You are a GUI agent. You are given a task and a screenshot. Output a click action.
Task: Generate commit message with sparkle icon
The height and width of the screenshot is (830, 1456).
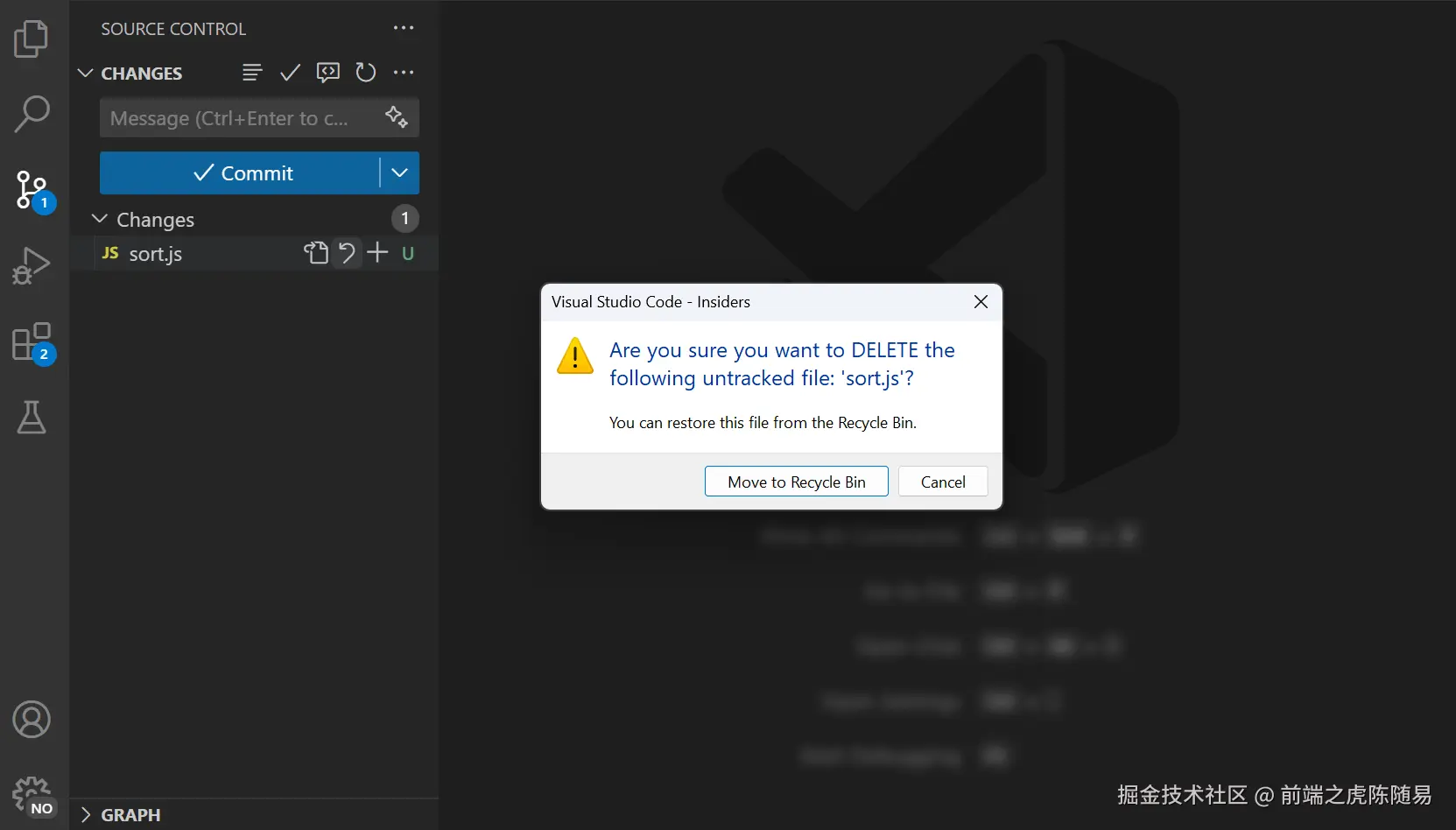pyautogui.click(x=397, y=116)
